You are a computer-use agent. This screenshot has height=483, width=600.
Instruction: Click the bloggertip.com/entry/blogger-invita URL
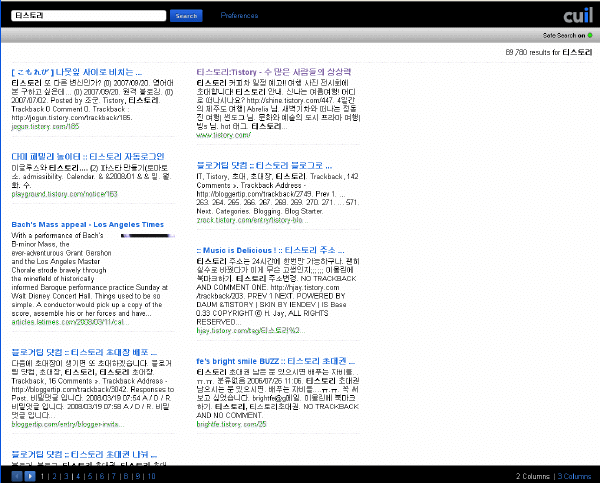pyautogui.click(x=68, y=424)
